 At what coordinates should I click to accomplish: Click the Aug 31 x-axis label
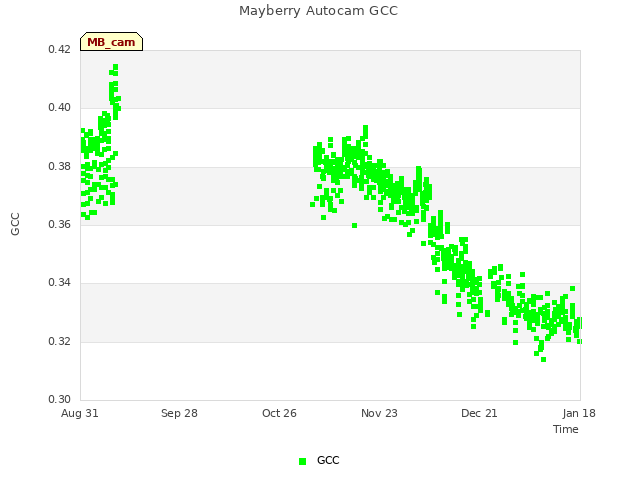80,413
